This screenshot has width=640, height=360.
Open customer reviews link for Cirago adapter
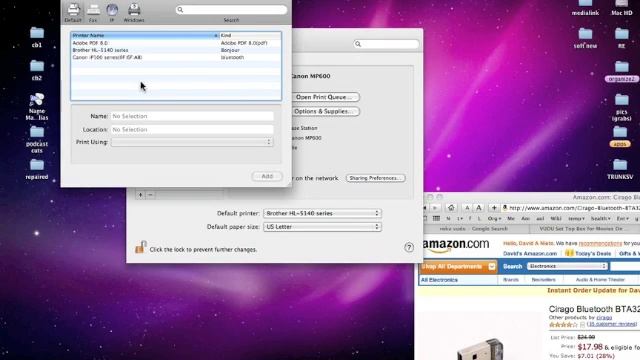click(612, 324)
